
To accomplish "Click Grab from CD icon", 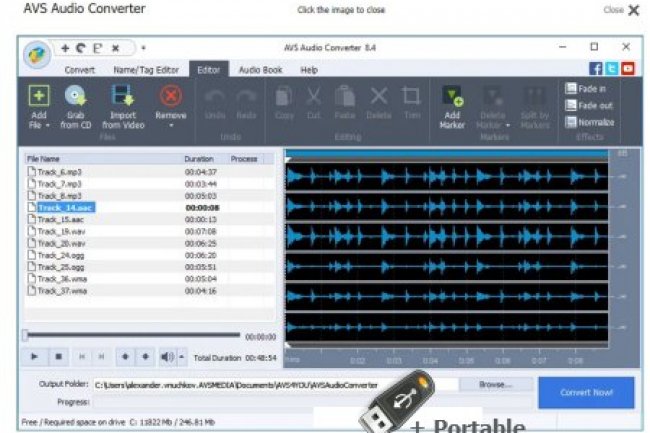I will (x=76, y=96).
